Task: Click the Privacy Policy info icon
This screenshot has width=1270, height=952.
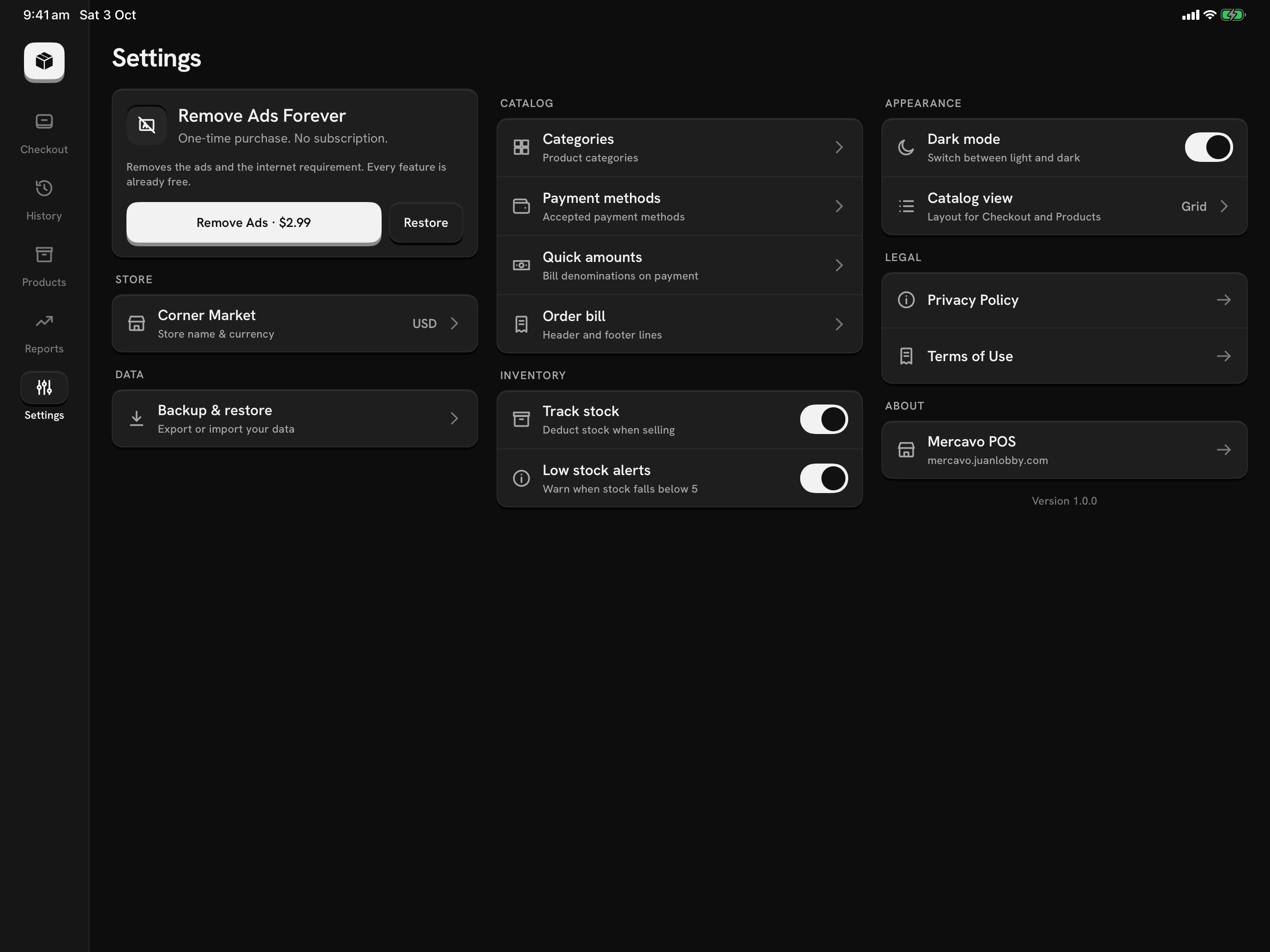Action: (x=906, y=300)
